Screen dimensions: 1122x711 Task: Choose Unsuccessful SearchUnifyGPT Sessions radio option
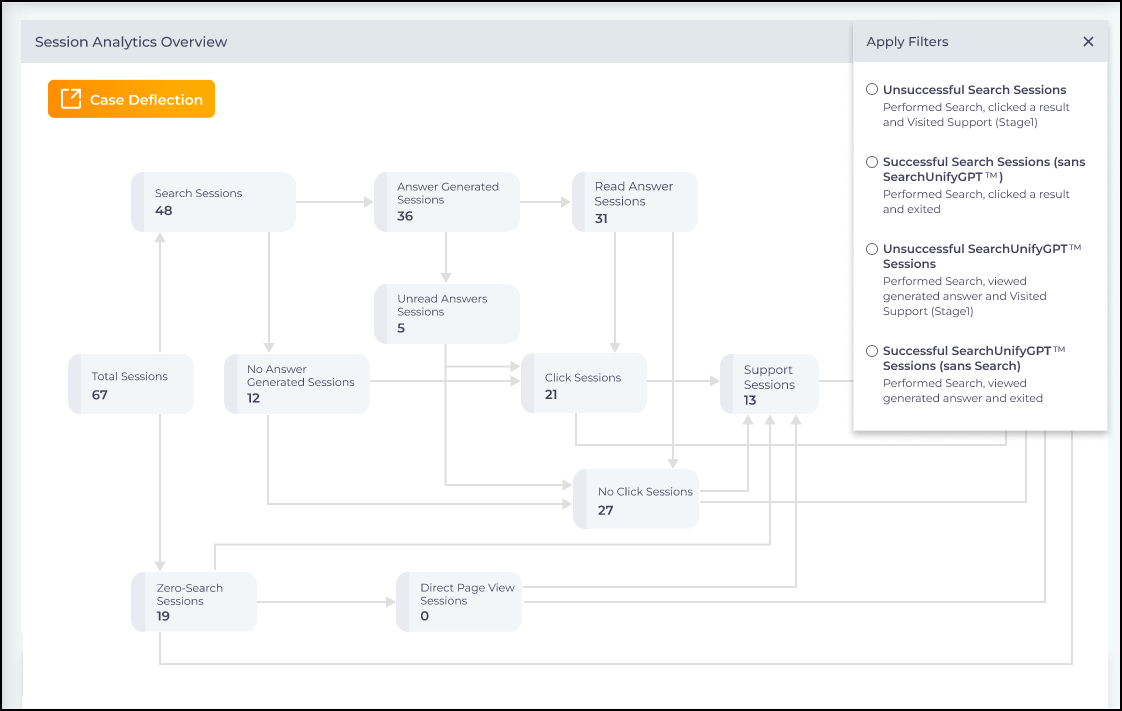(x=872, y=249)
